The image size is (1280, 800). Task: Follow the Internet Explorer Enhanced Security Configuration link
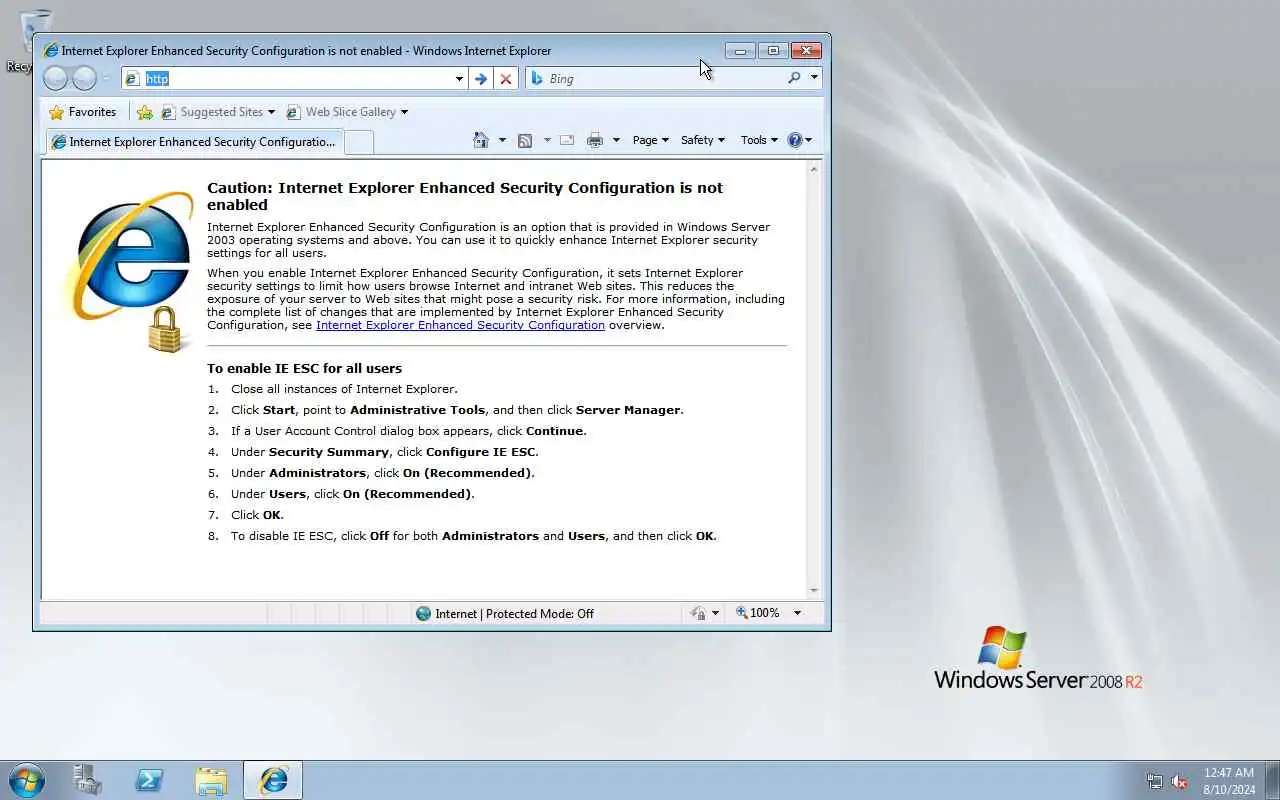point(460,325)
